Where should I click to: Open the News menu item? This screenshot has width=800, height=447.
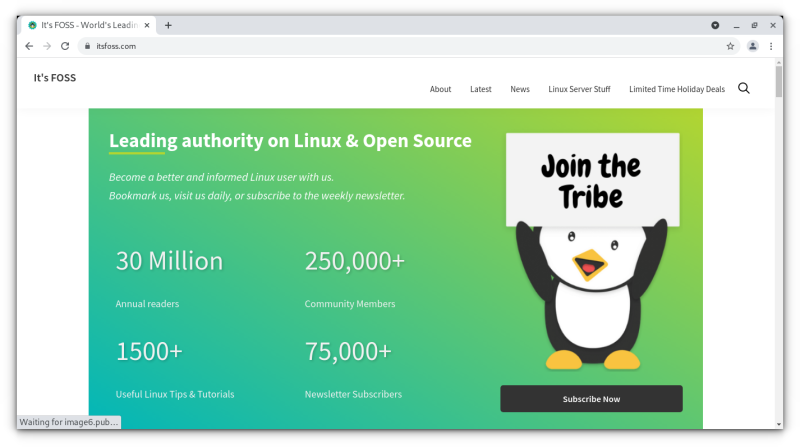point(520,89)
